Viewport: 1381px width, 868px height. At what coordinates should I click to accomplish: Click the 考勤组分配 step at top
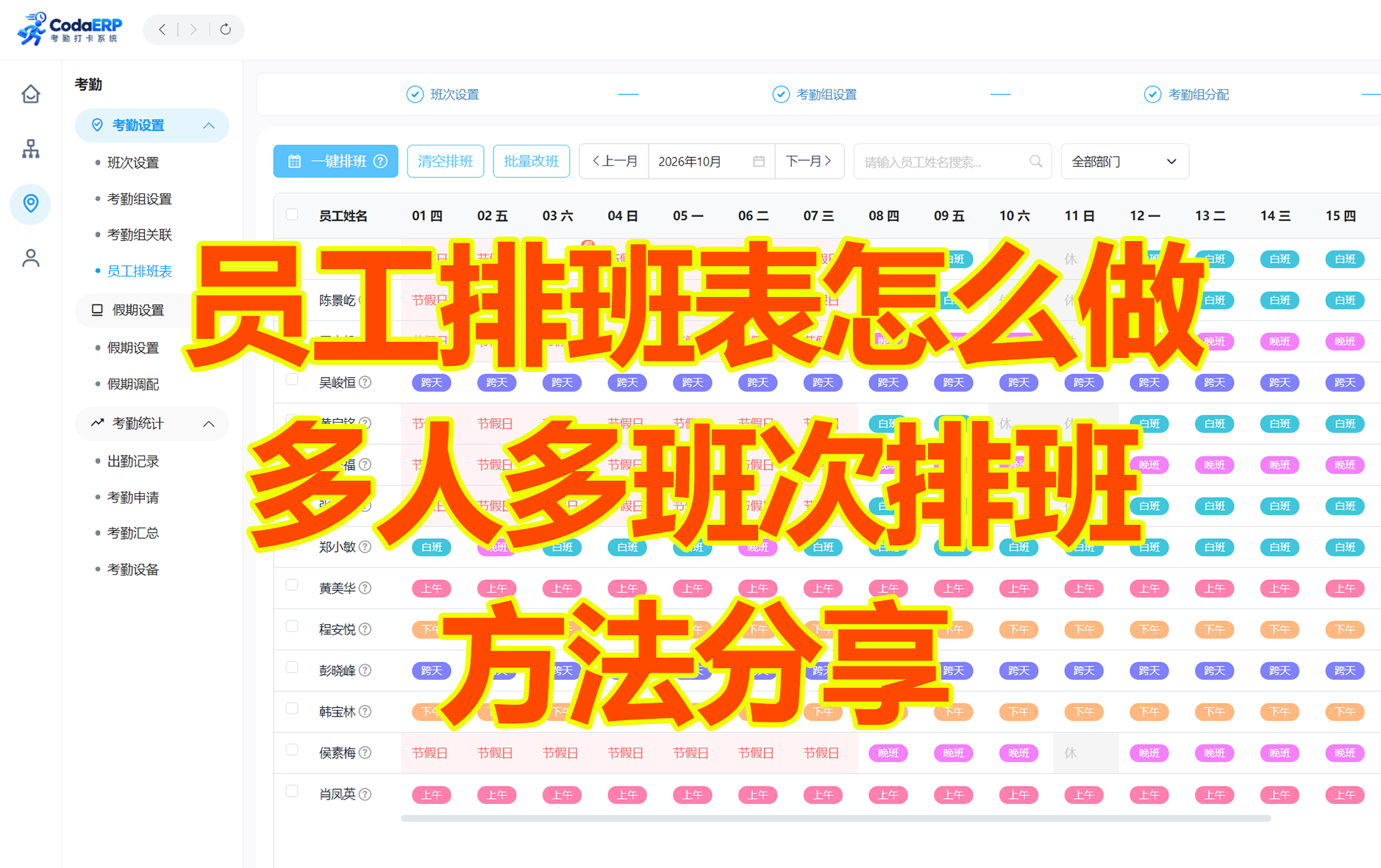pos(1187,94)
